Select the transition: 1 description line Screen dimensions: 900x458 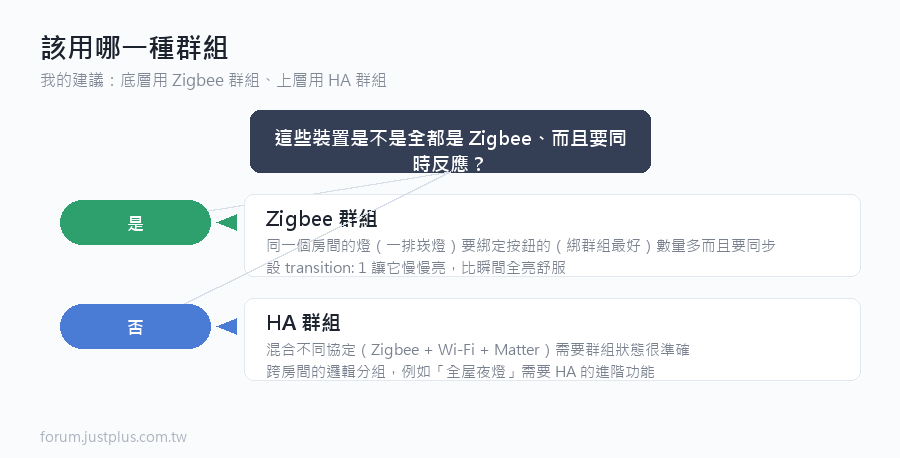tap(416, 267)
